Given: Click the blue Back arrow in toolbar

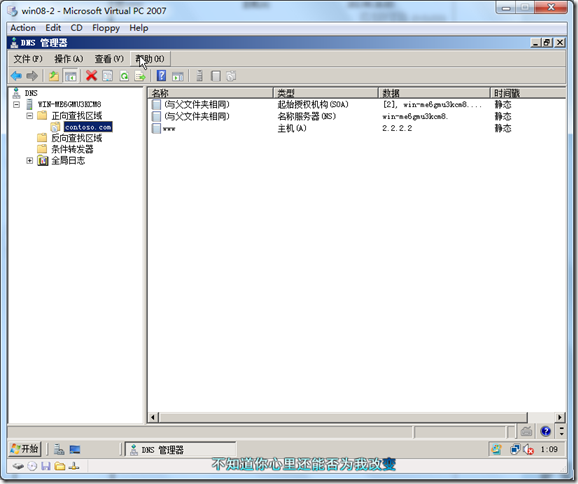Looking at the screenshot, I should click(16, 76).
